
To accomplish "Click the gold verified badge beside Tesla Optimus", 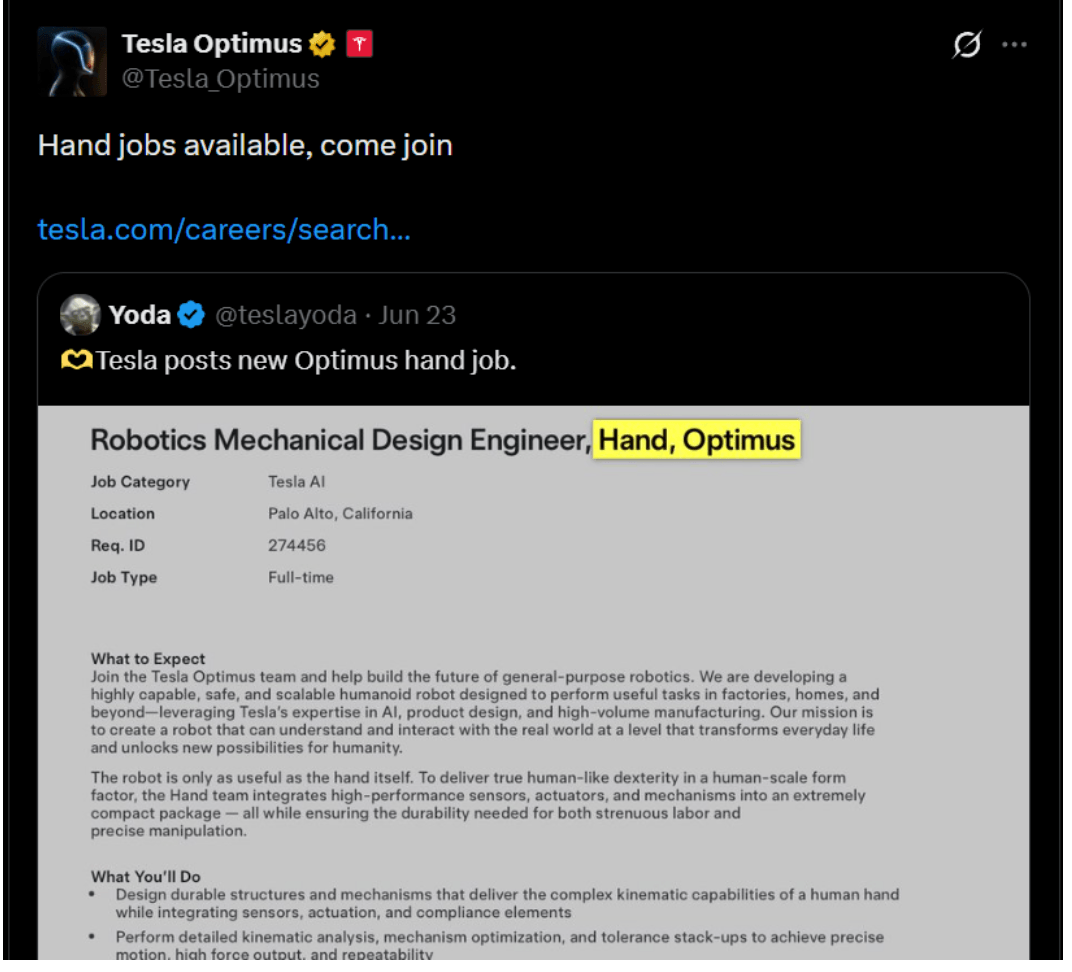I will (x=324, y=44).
